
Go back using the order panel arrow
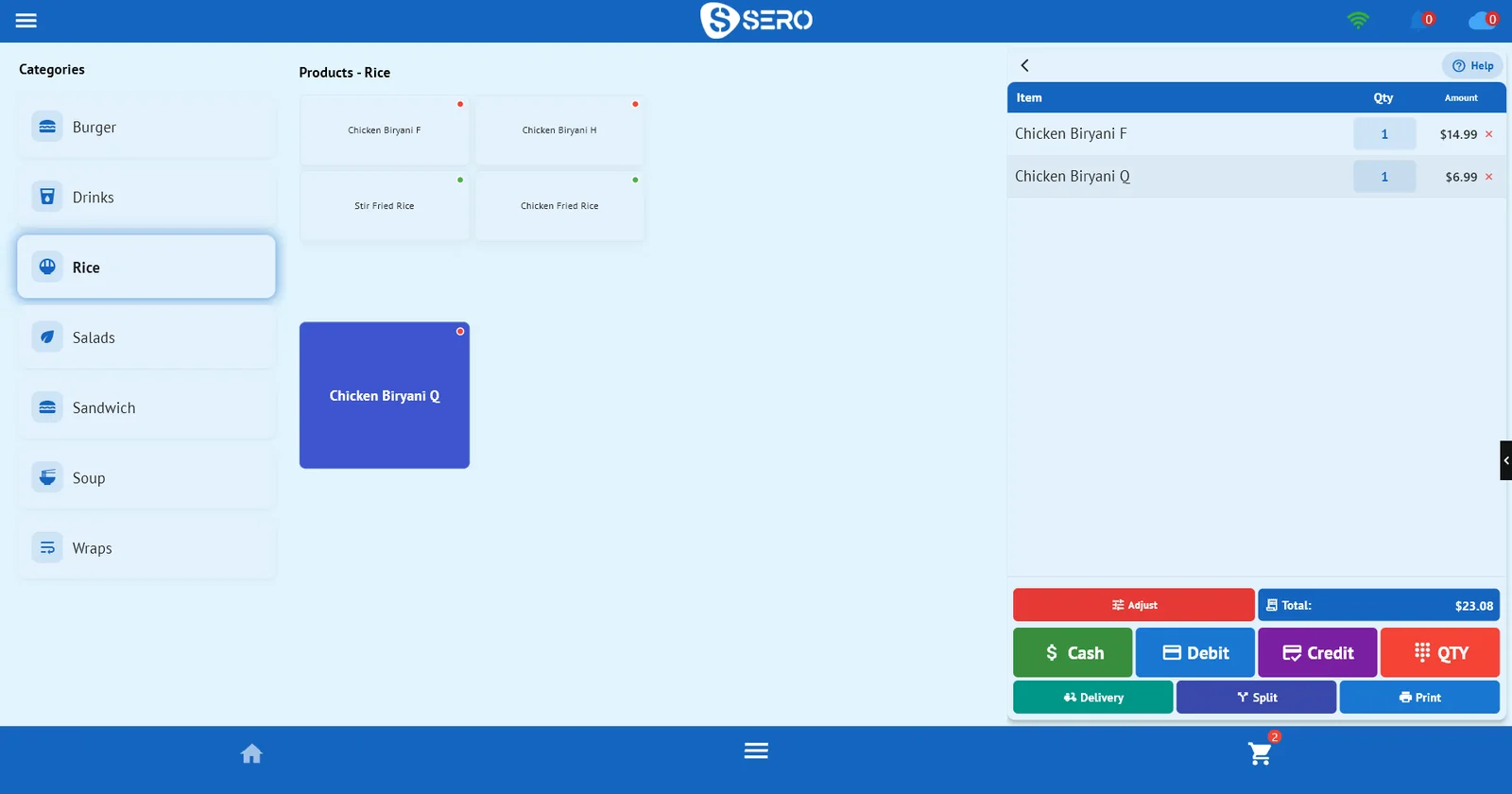[1024, 65]
